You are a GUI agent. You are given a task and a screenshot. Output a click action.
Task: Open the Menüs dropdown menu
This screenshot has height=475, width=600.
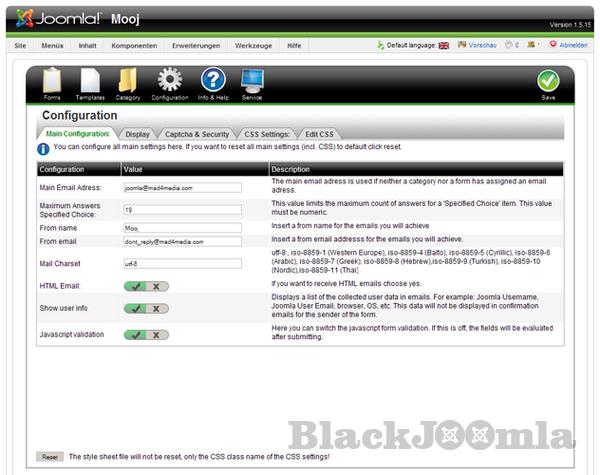coord(52,46)
